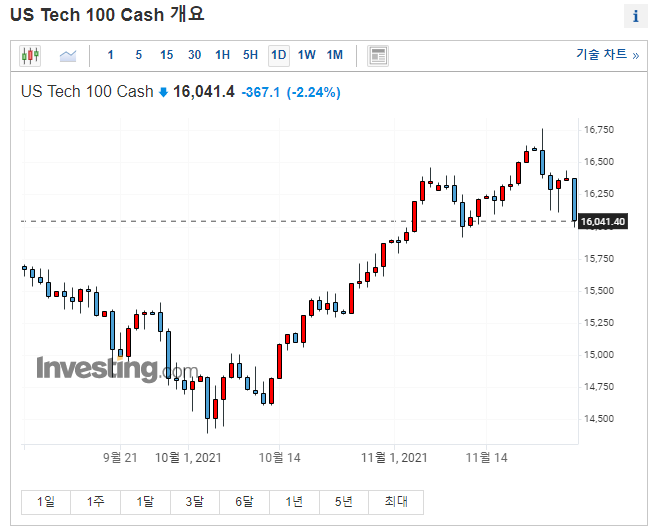Click the 16,750 axis value

point(599,130)
